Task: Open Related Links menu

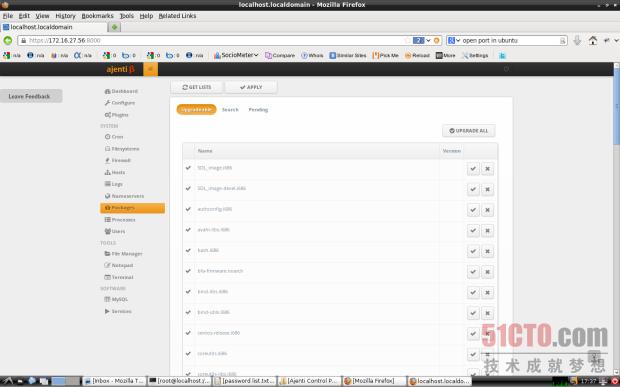Action: [x=177, y=16]
